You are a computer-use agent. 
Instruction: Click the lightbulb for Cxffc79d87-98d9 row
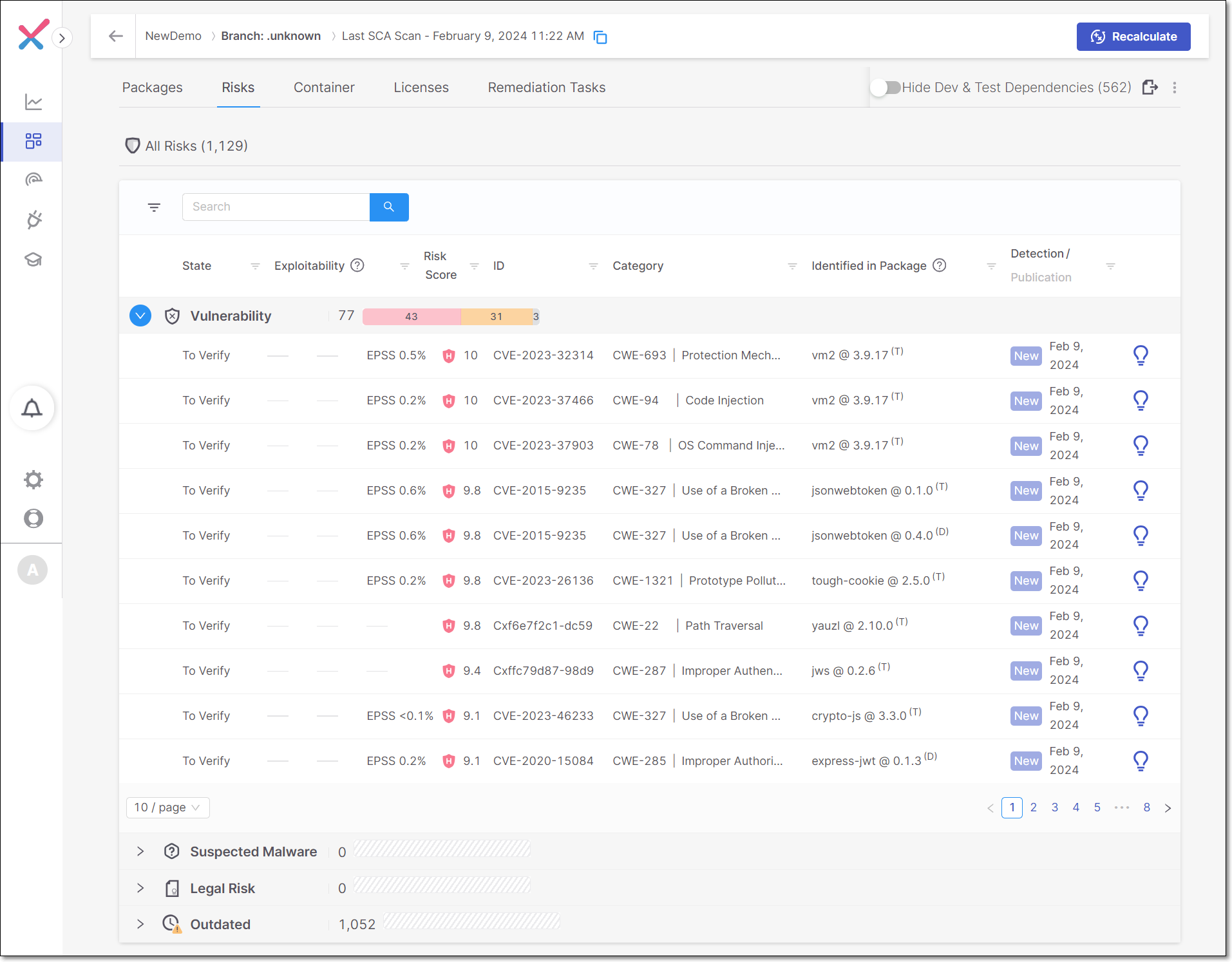(1141, 671)
